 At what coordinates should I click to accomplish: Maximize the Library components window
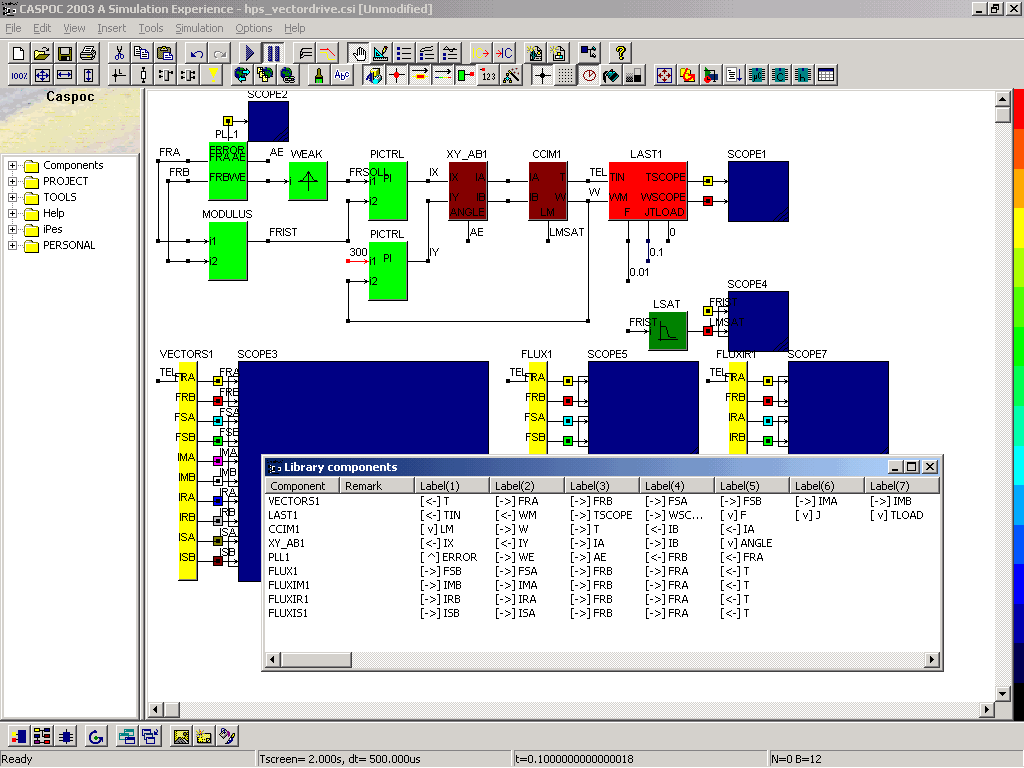click(x=912, y=467)
